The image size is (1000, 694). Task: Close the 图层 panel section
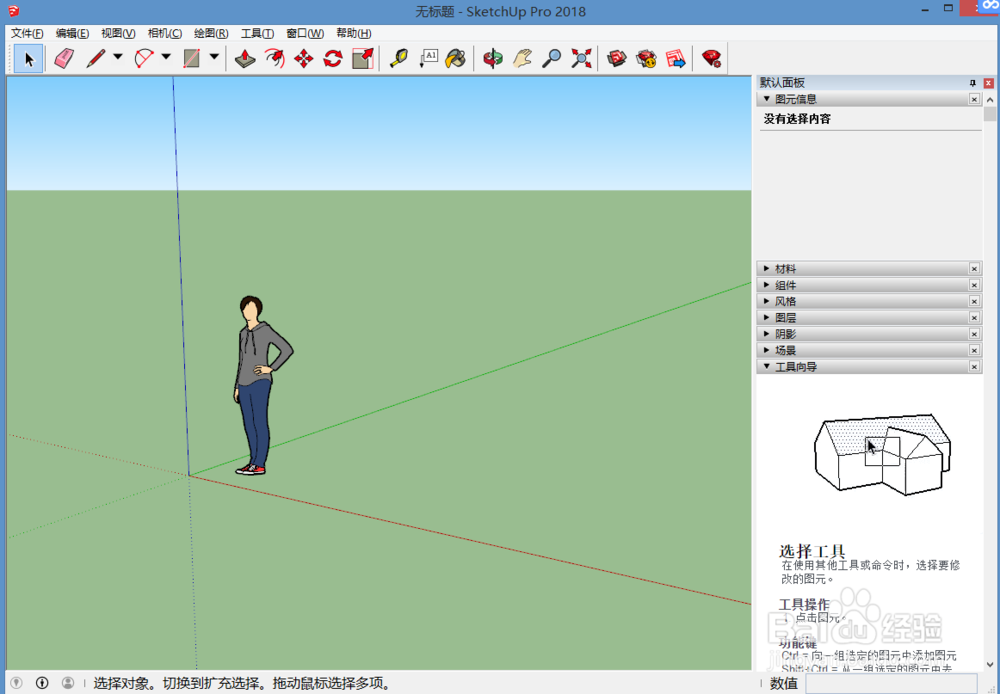tap(974, 318)
